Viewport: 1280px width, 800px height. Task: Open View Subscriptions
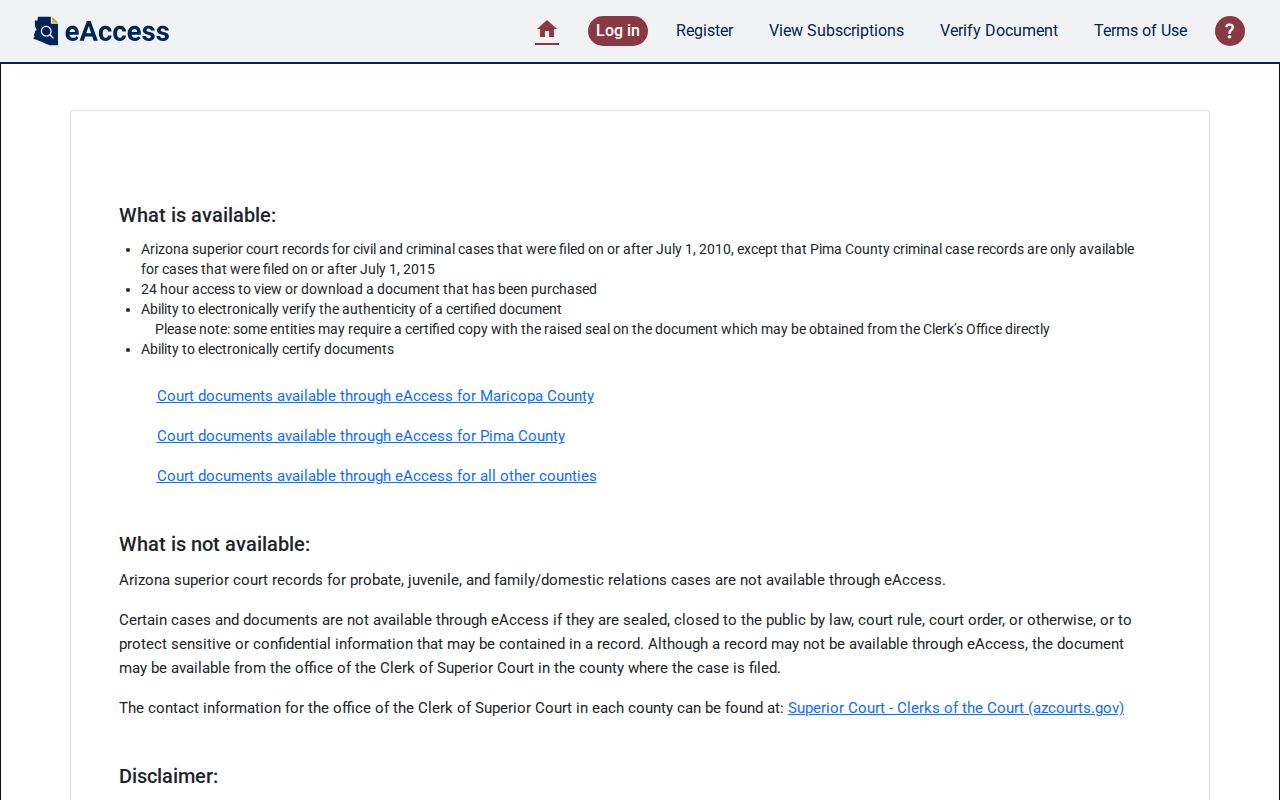click(836, 31)
